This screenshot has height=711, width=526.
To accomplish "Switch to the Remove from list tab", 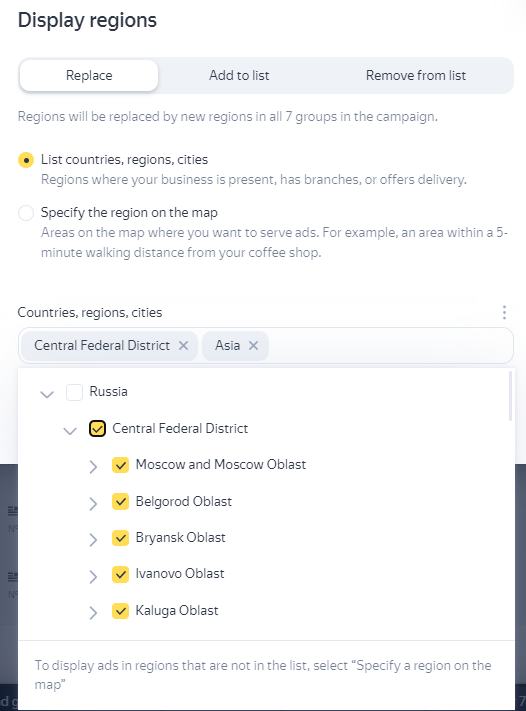I will (x=416, y=75).
